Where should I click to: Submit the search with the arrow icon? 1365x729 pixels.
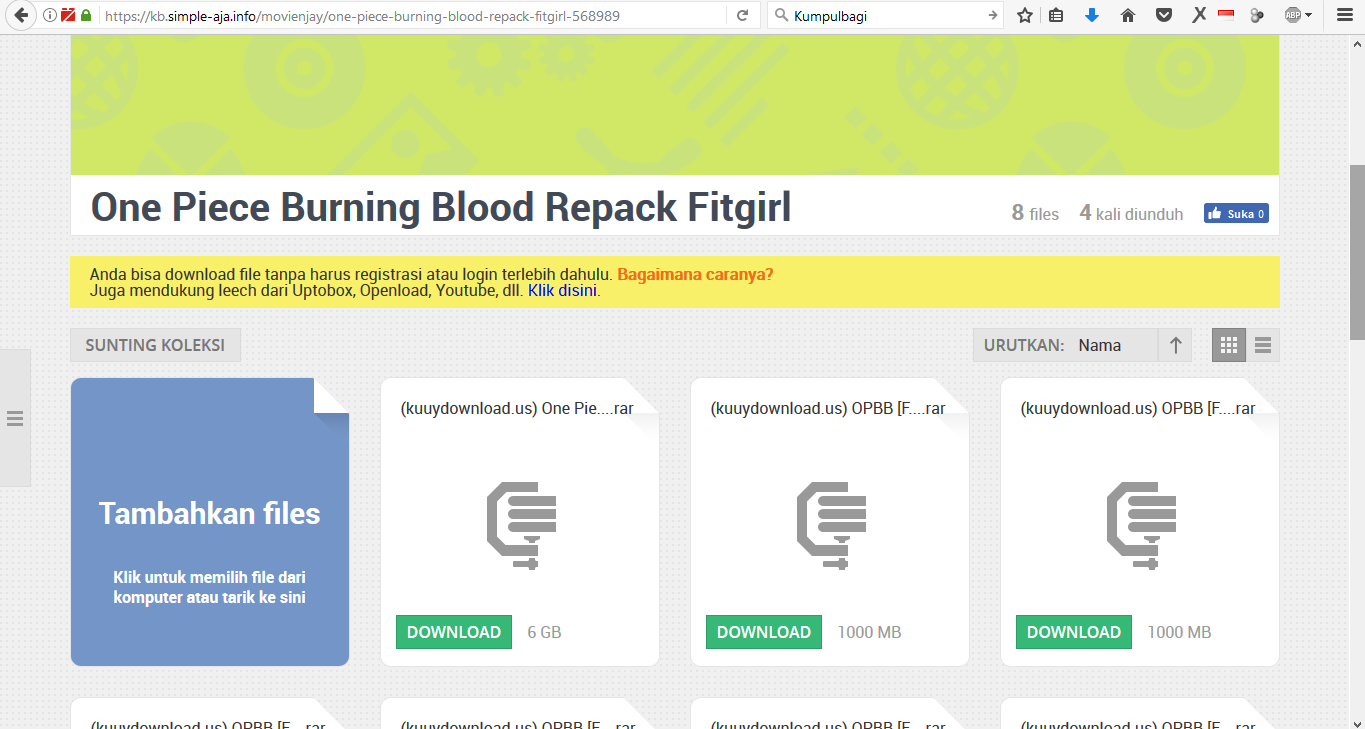pyautogui.click(x=992, y=16)
